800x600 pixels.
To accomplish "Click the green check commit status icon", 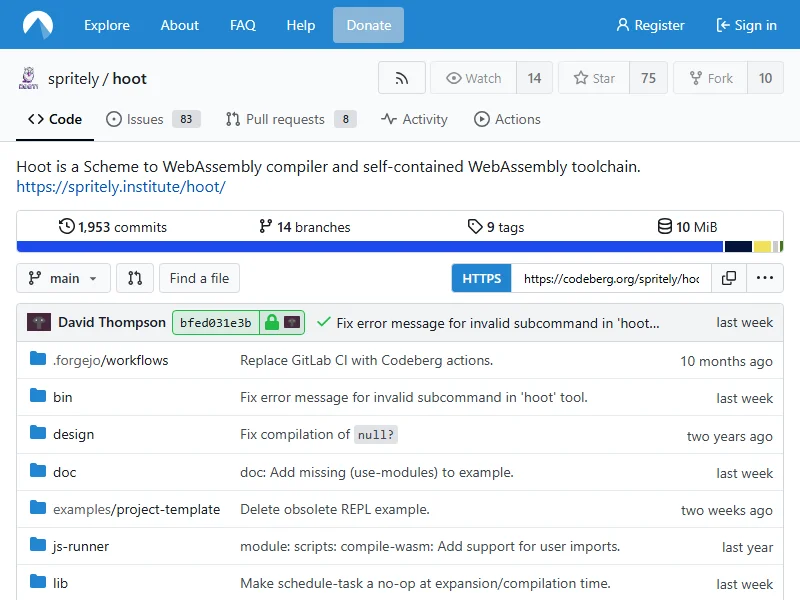I will tap(323, 322).
